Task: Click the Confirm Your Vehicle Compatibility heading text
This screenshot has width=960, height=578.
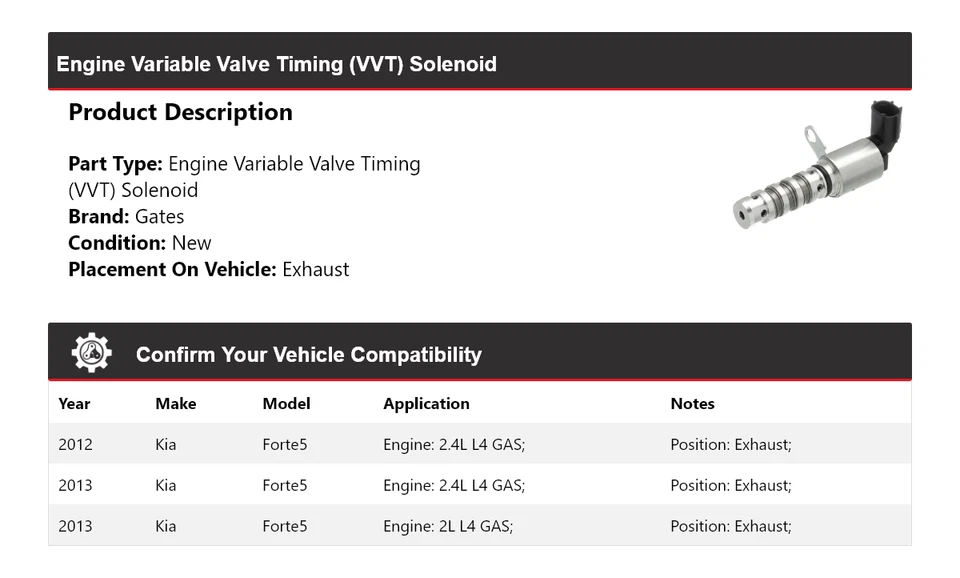Action: coord(308,355)
